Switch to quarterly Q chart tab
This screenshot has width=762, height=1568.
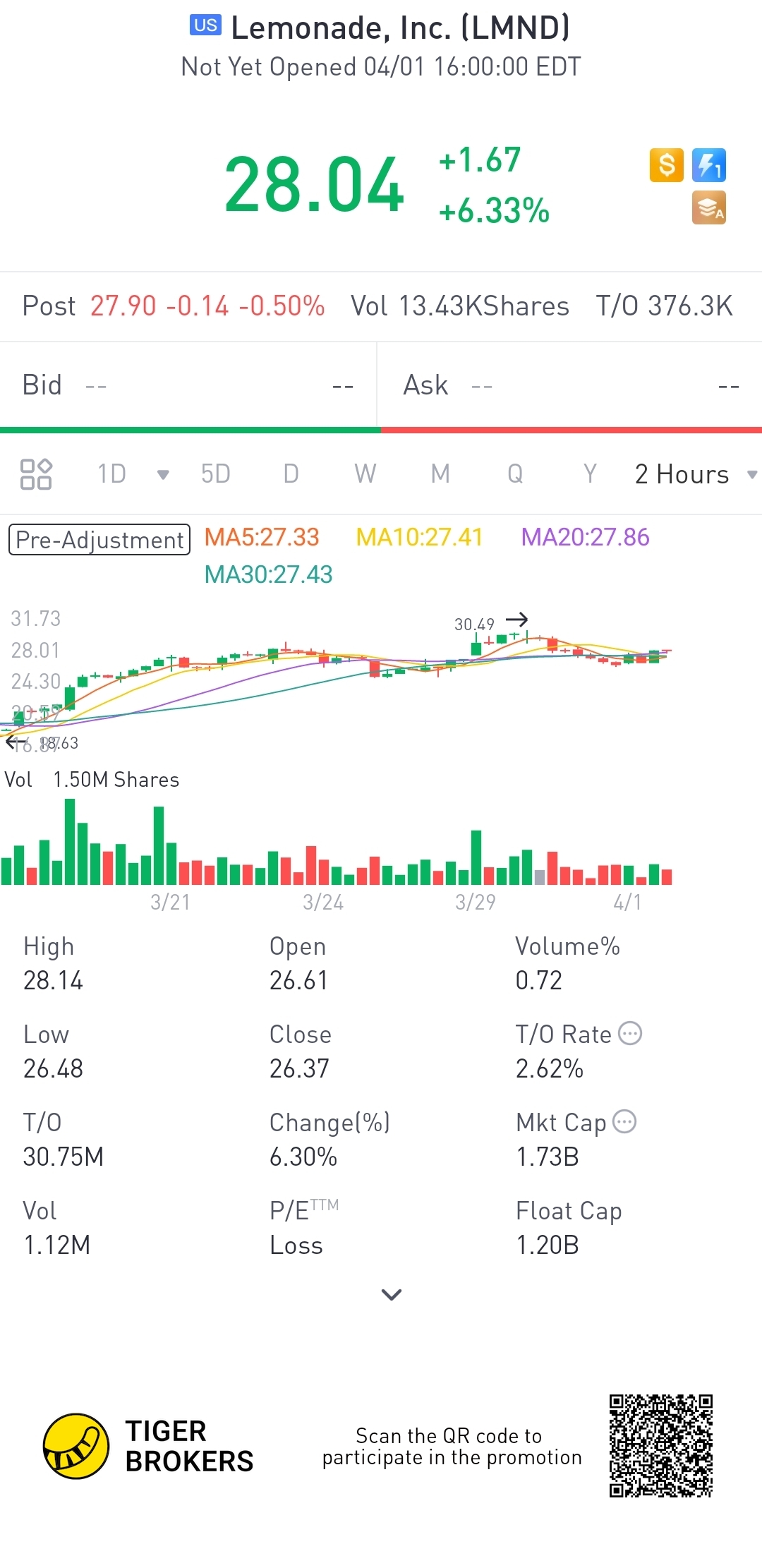(x=515, y=474)
